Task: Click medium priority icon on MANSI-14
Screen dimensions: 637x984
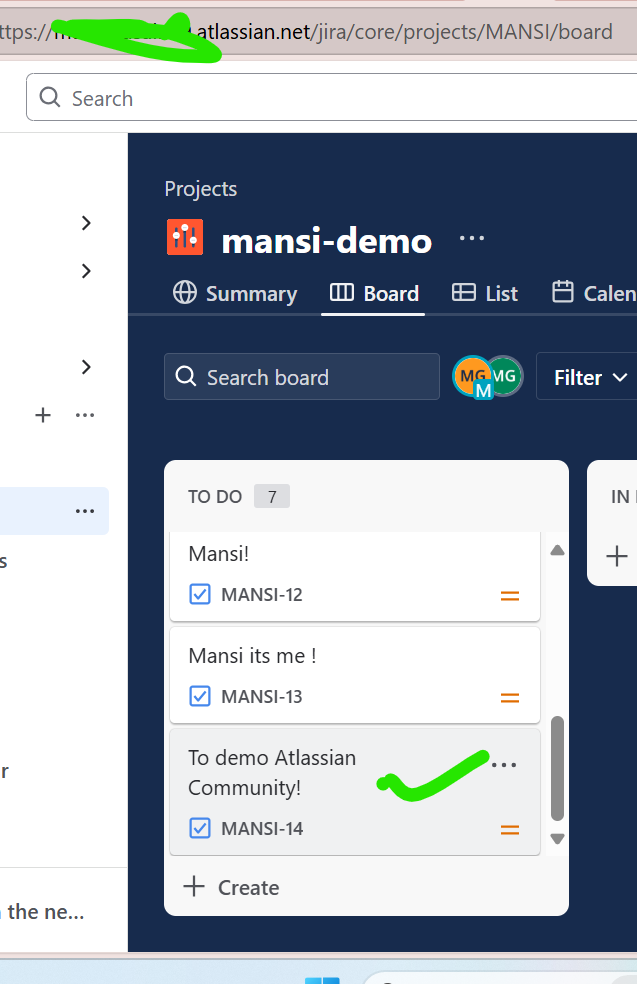Action: click(x=510, y=830)
